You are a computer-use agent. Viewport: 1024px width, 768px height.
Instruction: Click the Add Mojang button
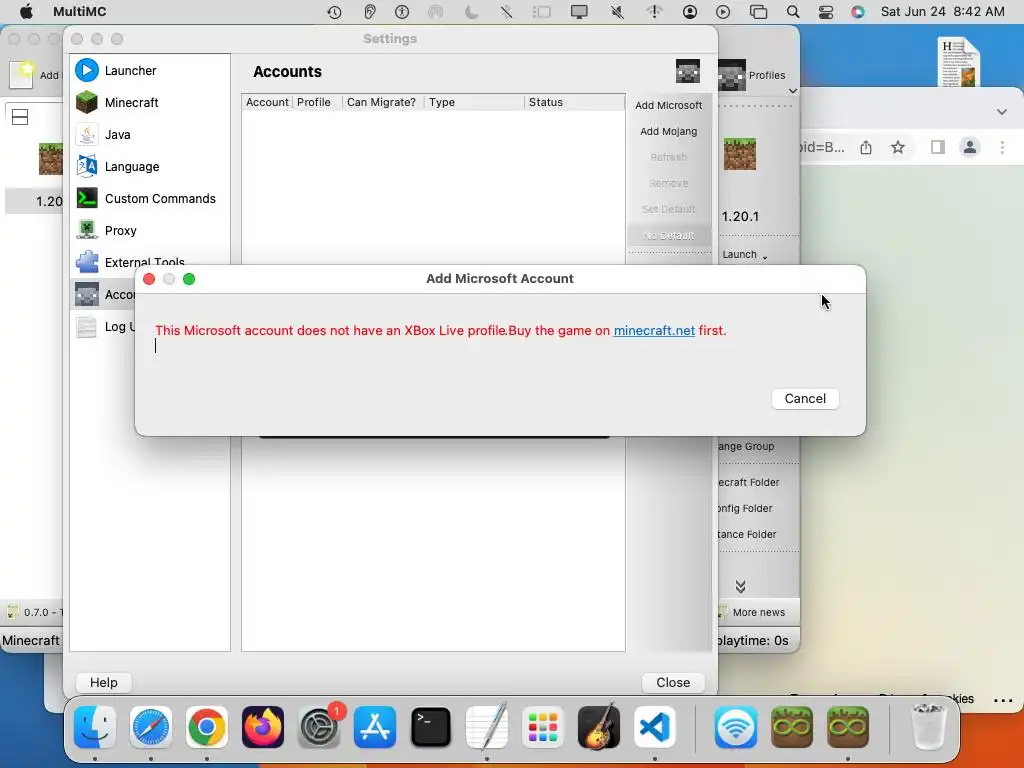669,131
